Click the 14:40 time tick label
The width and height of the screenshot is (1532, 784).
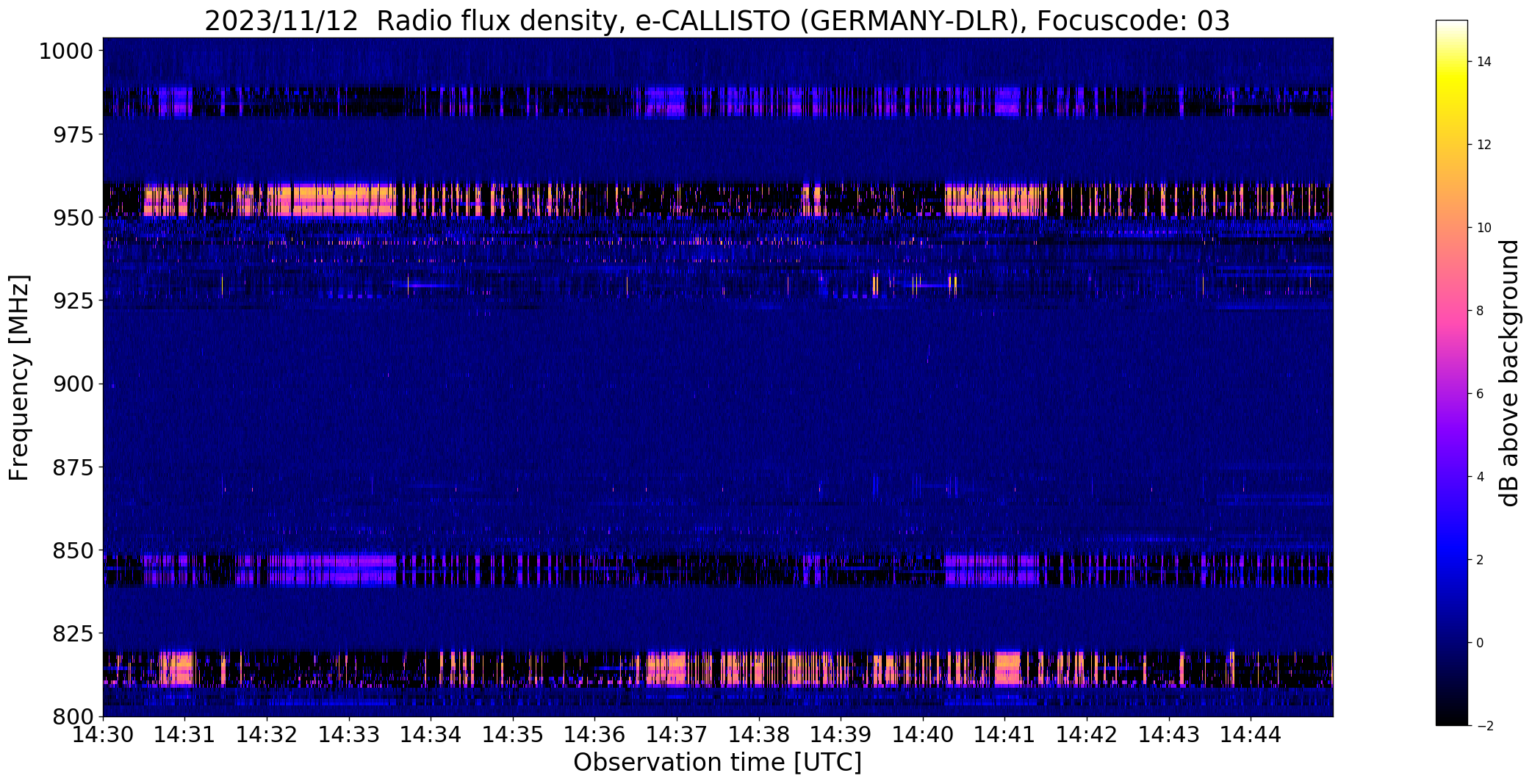pos(923,735)
